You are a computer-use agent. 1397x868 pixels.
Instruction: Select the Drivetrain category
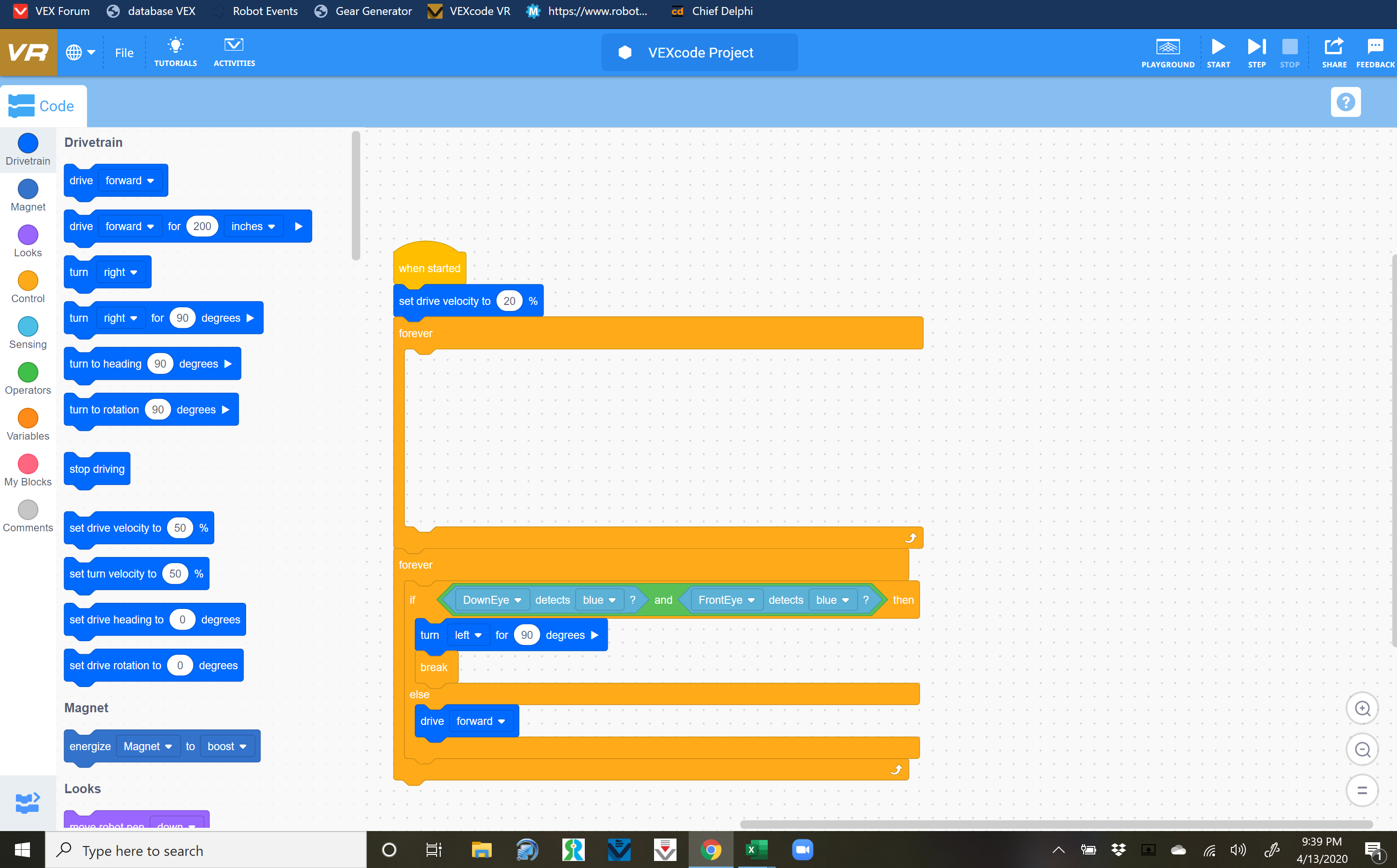pyautogui.click(x=28, y=150)
